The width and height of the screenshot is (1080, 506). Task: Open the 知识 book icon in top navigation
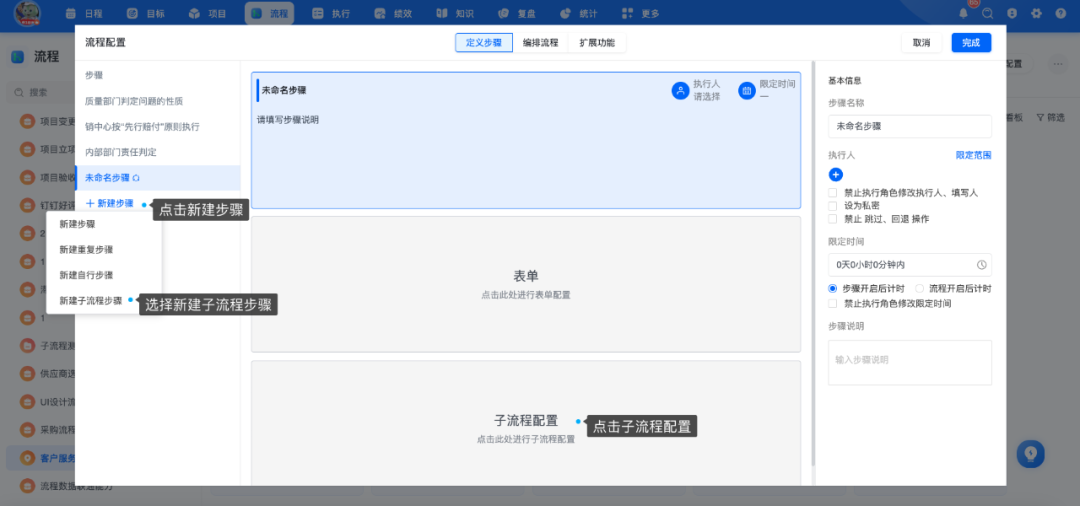(442, 13)
